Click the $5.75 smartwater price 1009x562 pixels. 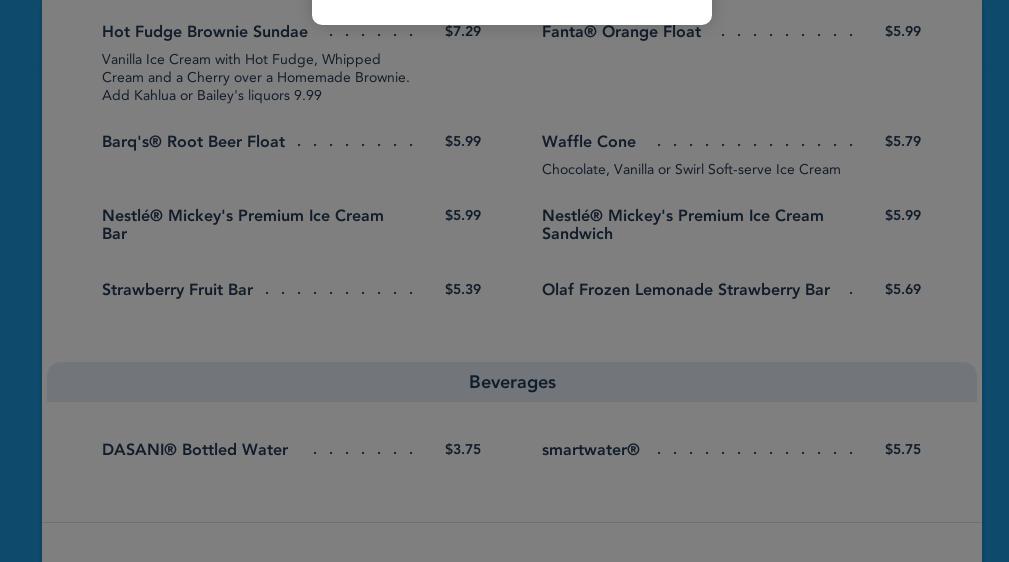pyautogui.click(x=903, y=450)
